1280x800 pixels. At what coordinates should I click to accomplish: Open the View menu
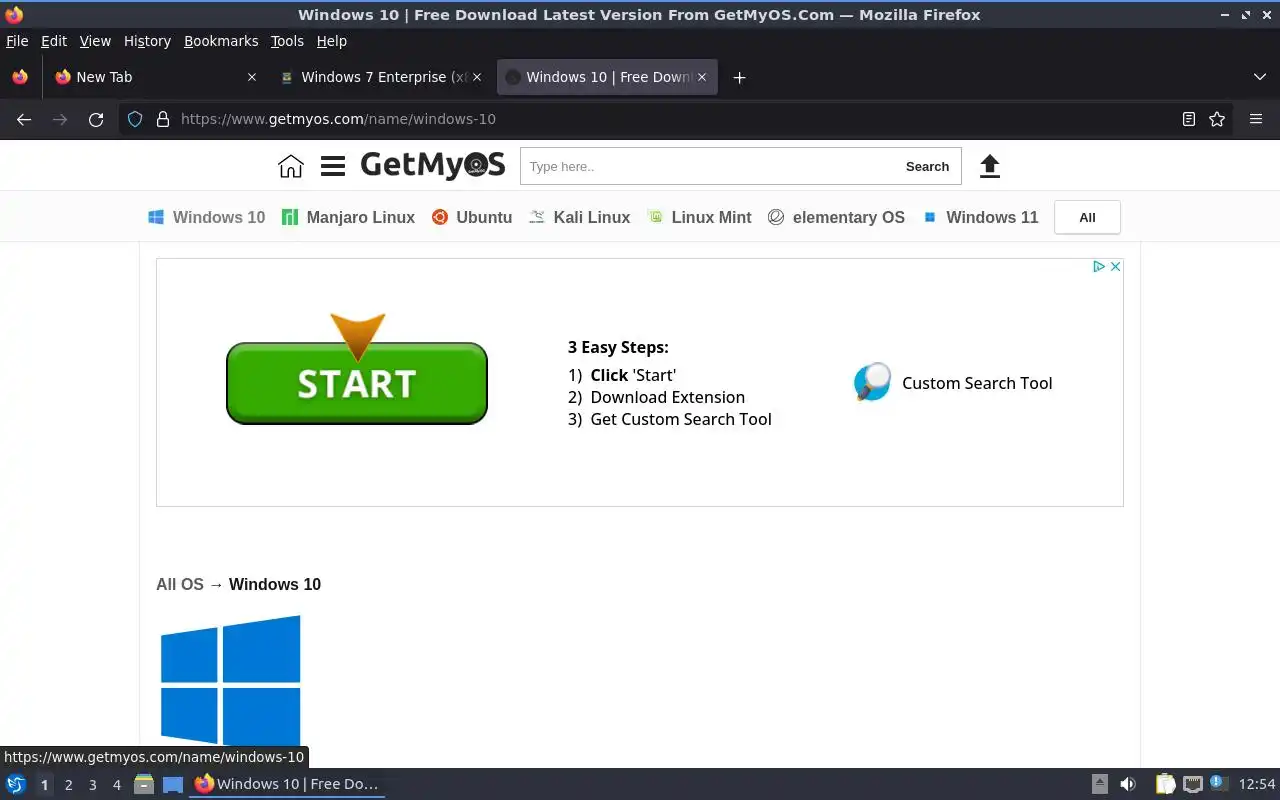(95, 41)
